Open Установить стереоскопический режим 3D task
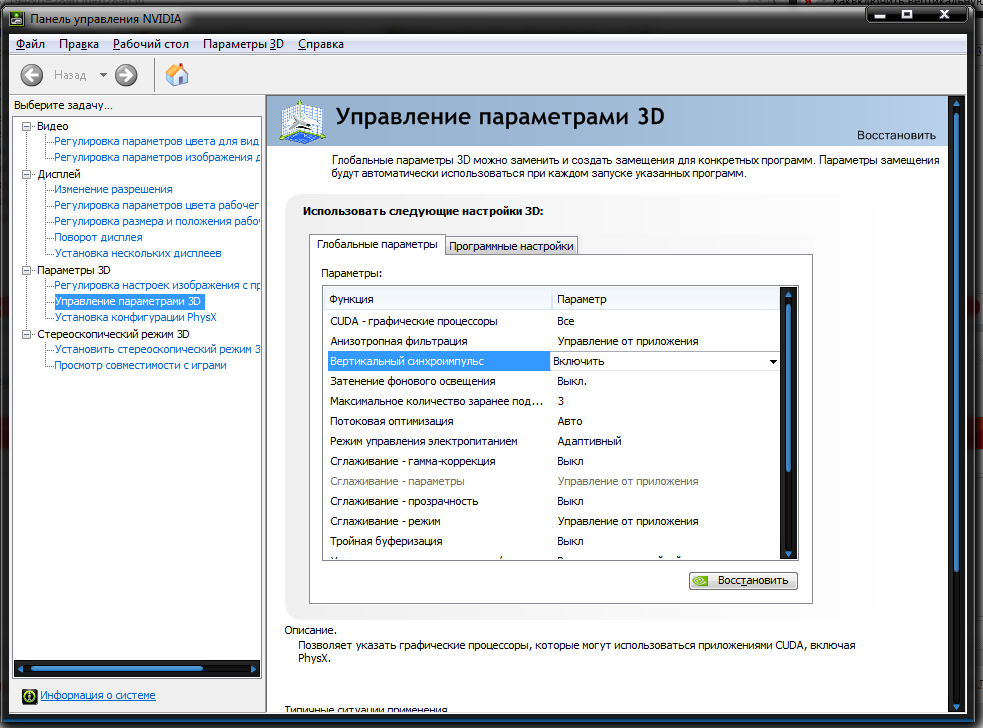This screenshot has height=728, width=983. click(157, 349)
